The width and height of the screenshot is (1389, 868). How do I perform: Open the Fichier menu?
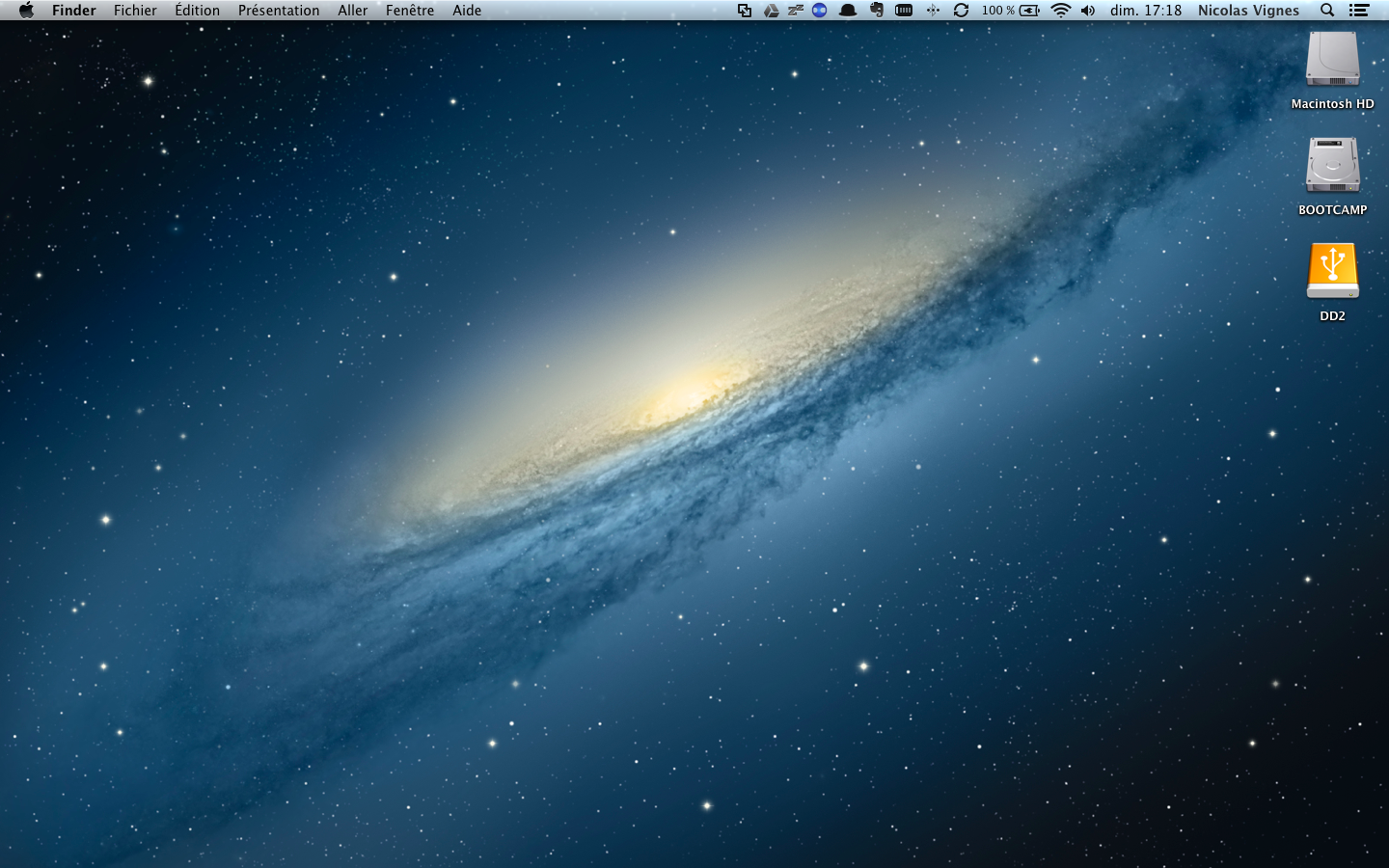point(135,11)
